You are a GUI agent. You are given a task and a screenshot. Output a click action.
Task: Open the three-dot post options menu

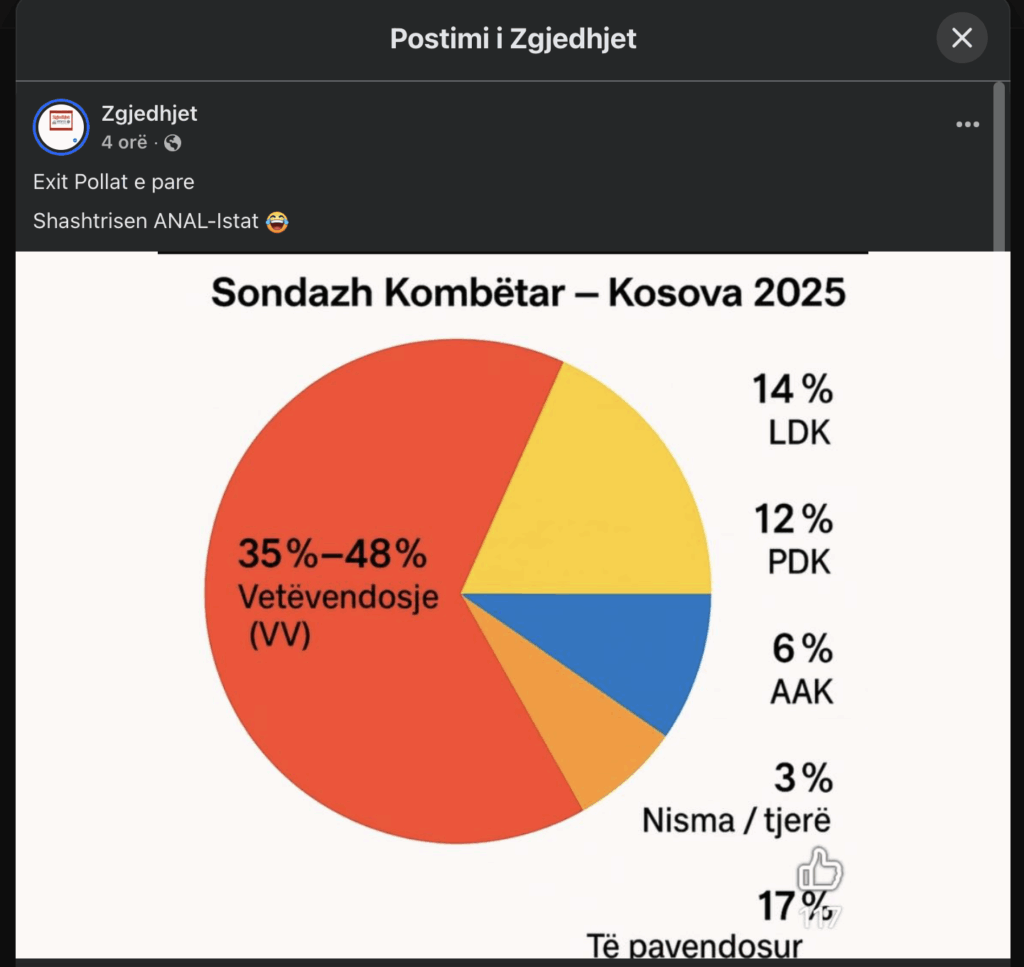click(x=967, y=125)
